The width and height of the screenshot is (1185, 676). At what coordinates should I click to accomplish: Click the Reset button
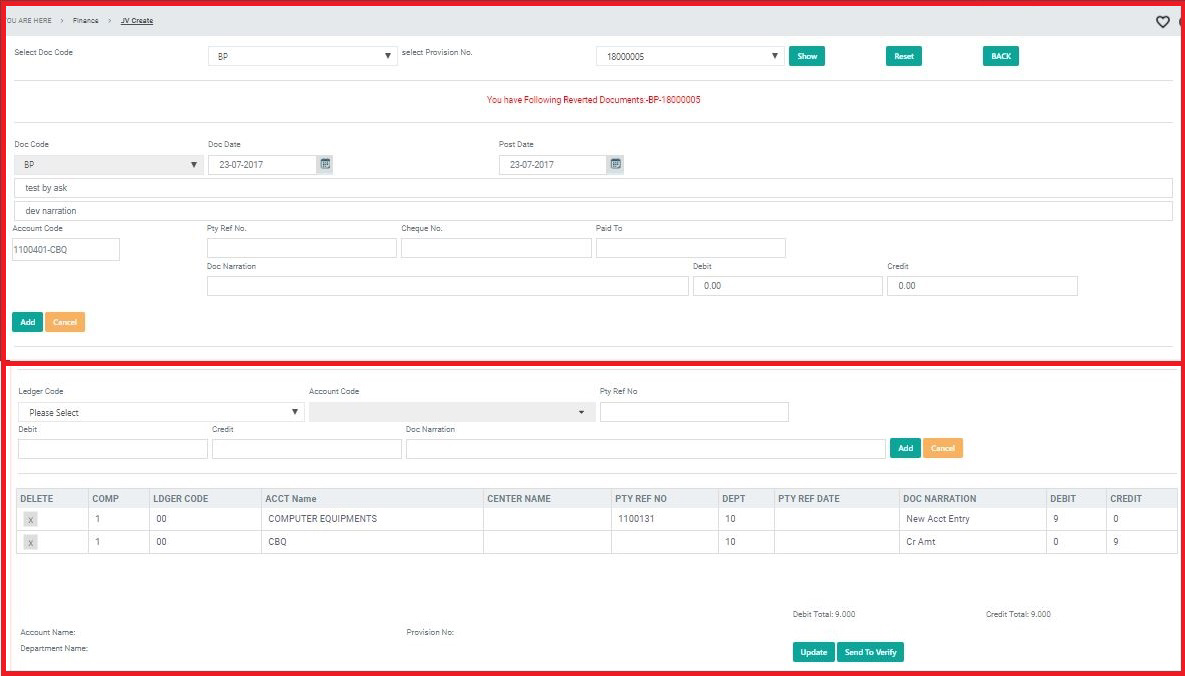tap(903, 56)
